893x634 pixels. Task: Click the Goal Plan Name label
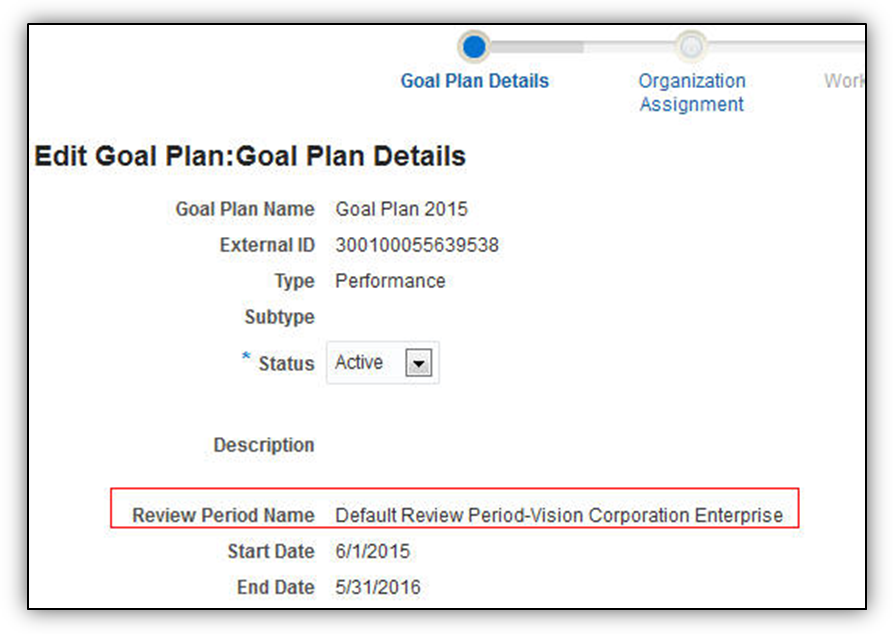click(x=244, y=209)
